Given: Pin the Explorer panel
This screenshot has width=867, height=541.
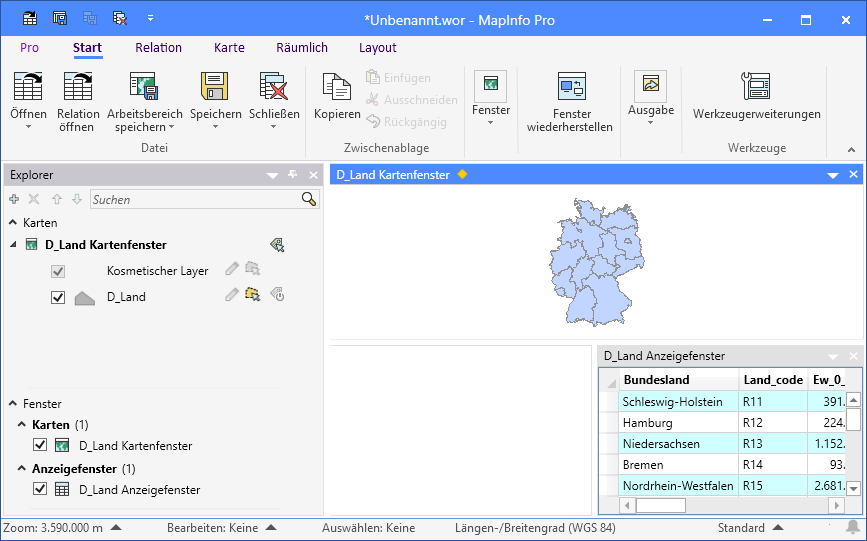Looking at the screenshot, I should tap(293, 175).
